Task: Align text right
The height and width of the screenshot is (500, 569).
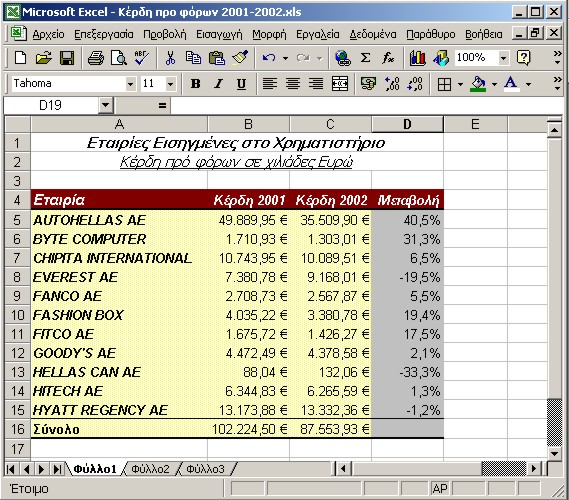Action: [x=316, y=84]
